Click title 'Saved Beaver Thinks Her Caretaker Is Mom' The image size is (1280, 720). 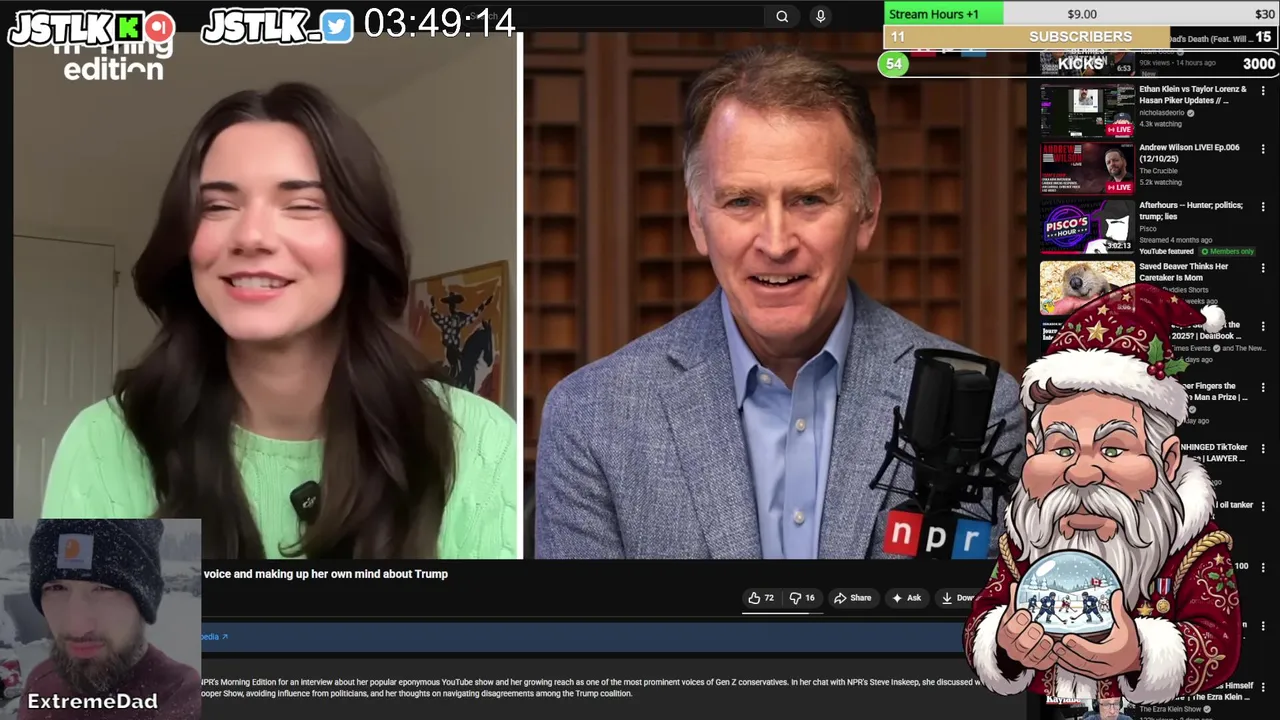point(1184,272)
